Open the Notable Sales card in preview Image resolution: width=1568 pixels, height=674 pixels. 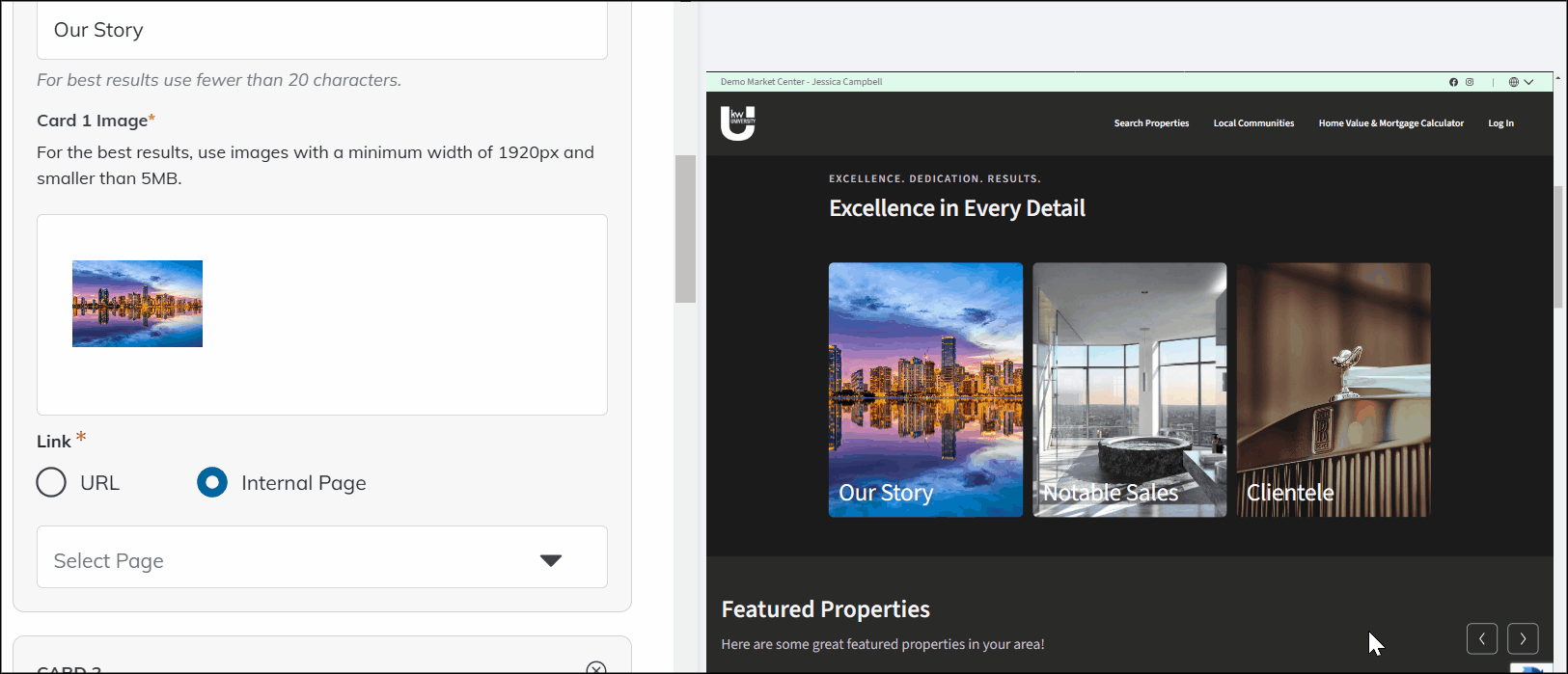click(1130, 390)
